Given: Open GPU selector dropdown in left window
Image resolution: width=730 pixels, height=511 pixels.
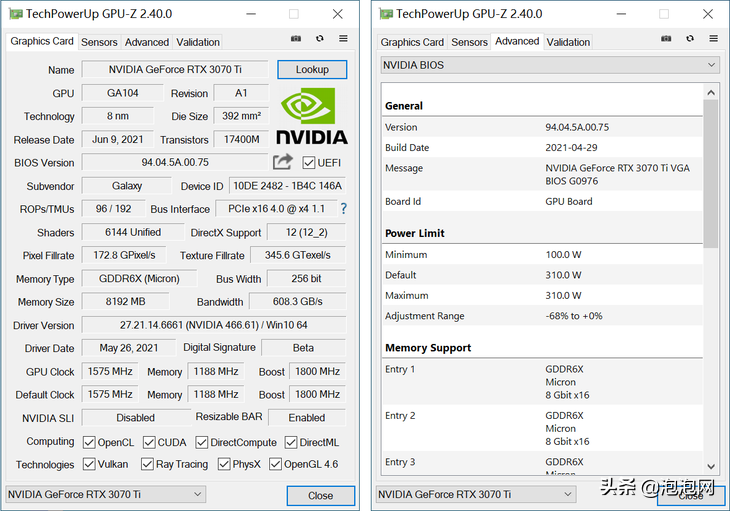Looking at the screenshot, I should click(x=106, y=494).
